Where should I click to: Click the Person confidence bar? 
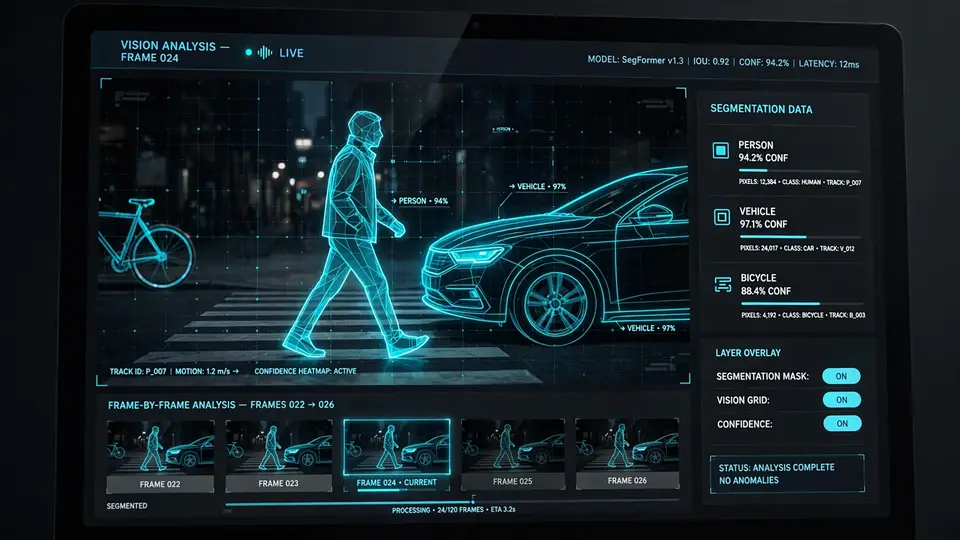click(x=799, y=171)
